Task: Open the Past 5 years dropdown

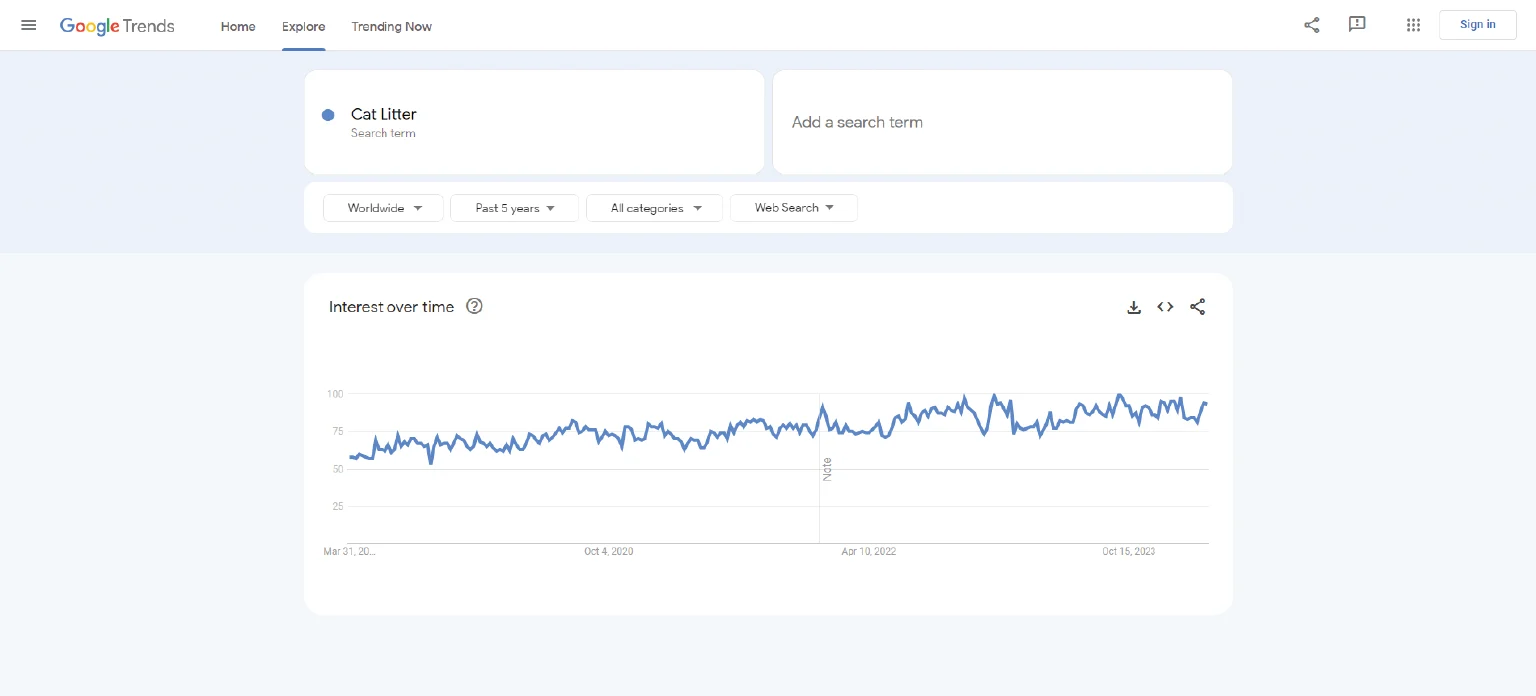Action: tap(514, 208)
